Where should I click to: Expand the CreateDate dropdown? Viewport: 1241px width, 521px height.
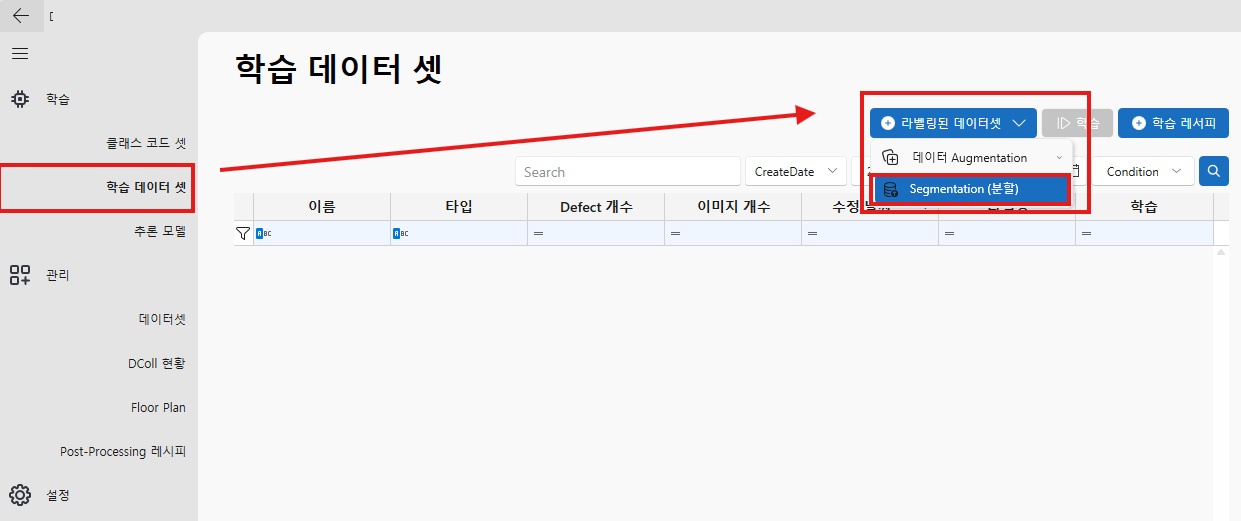pos(795,172)
